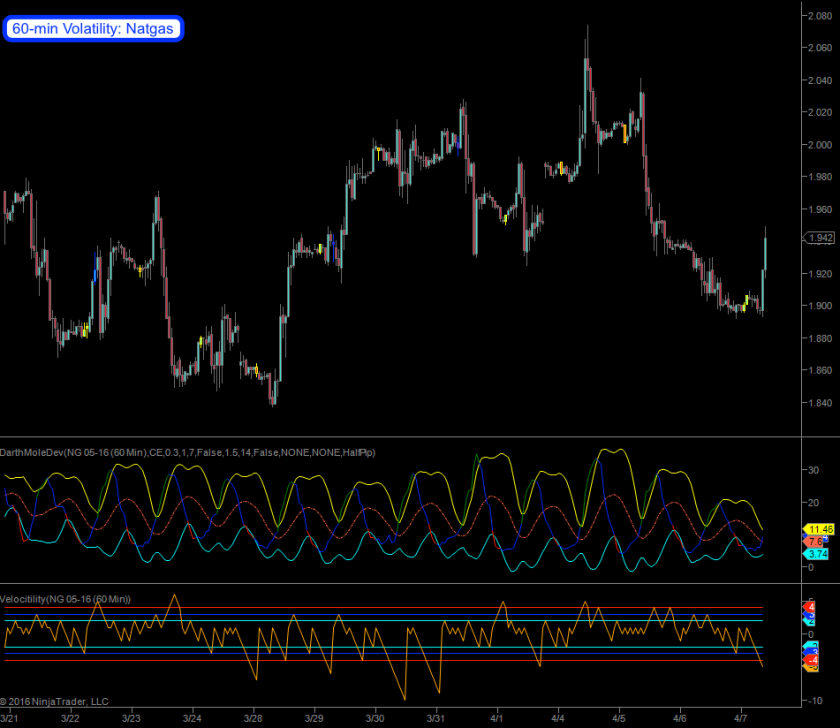Select the red -4 Velocitility level tag
Viewport: 840px width, 728px height.
[812, 660]
